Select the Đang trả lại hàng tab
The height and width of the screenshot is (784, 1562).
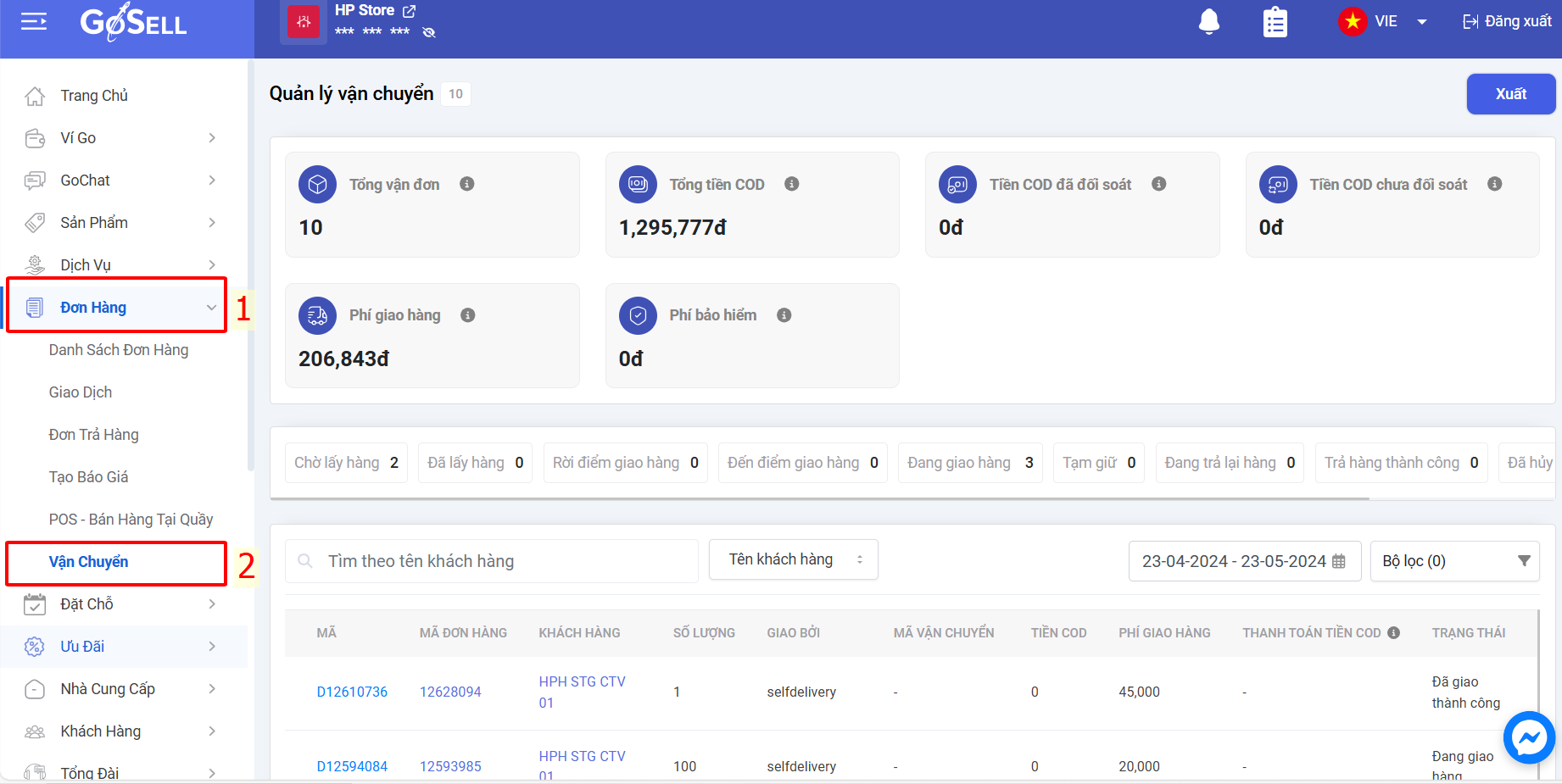click(x=1230, y=463)
